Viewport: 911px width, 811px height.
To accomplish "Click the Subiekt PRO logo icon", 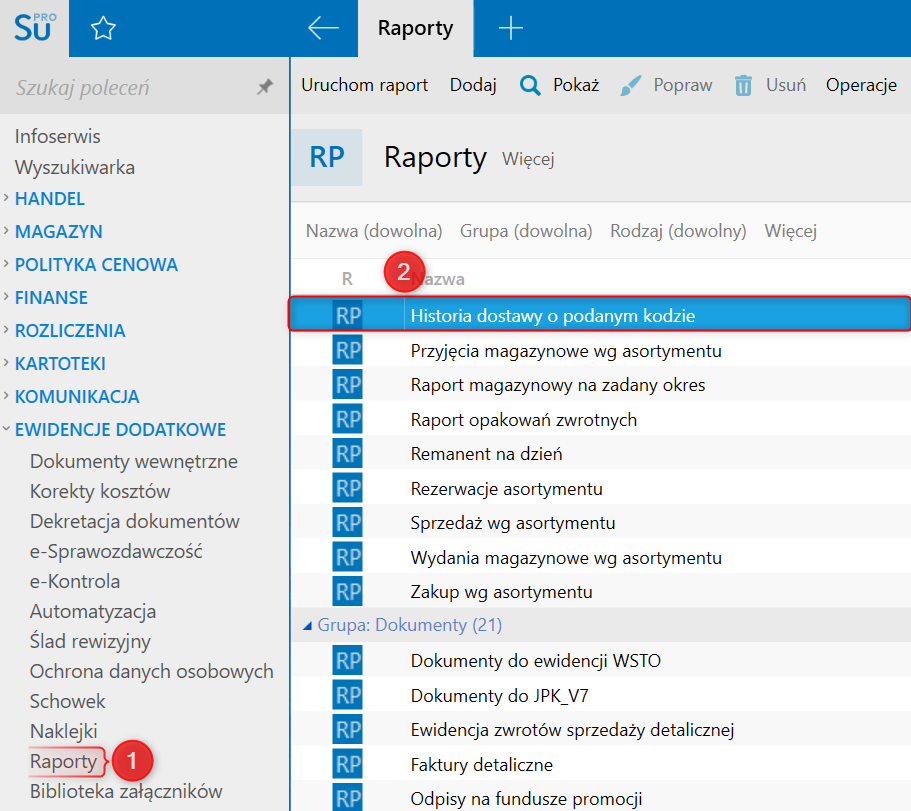I will 34,28.
